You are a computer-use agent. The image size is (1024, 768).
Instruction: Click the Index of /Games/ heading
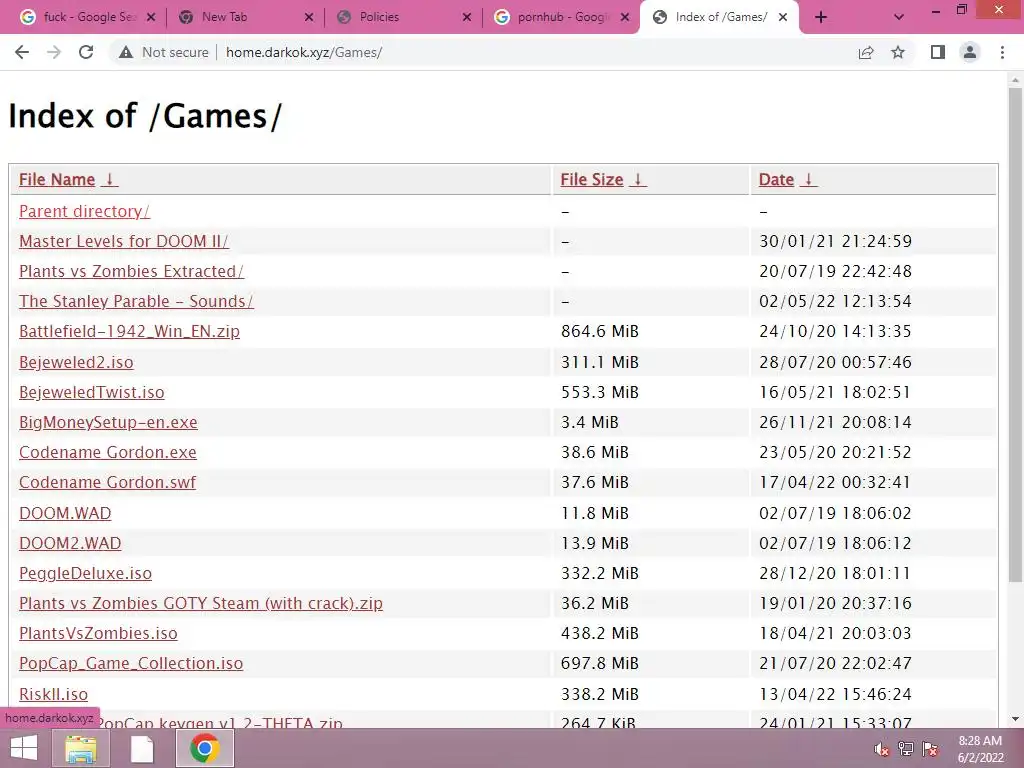(x=145, y=116)
